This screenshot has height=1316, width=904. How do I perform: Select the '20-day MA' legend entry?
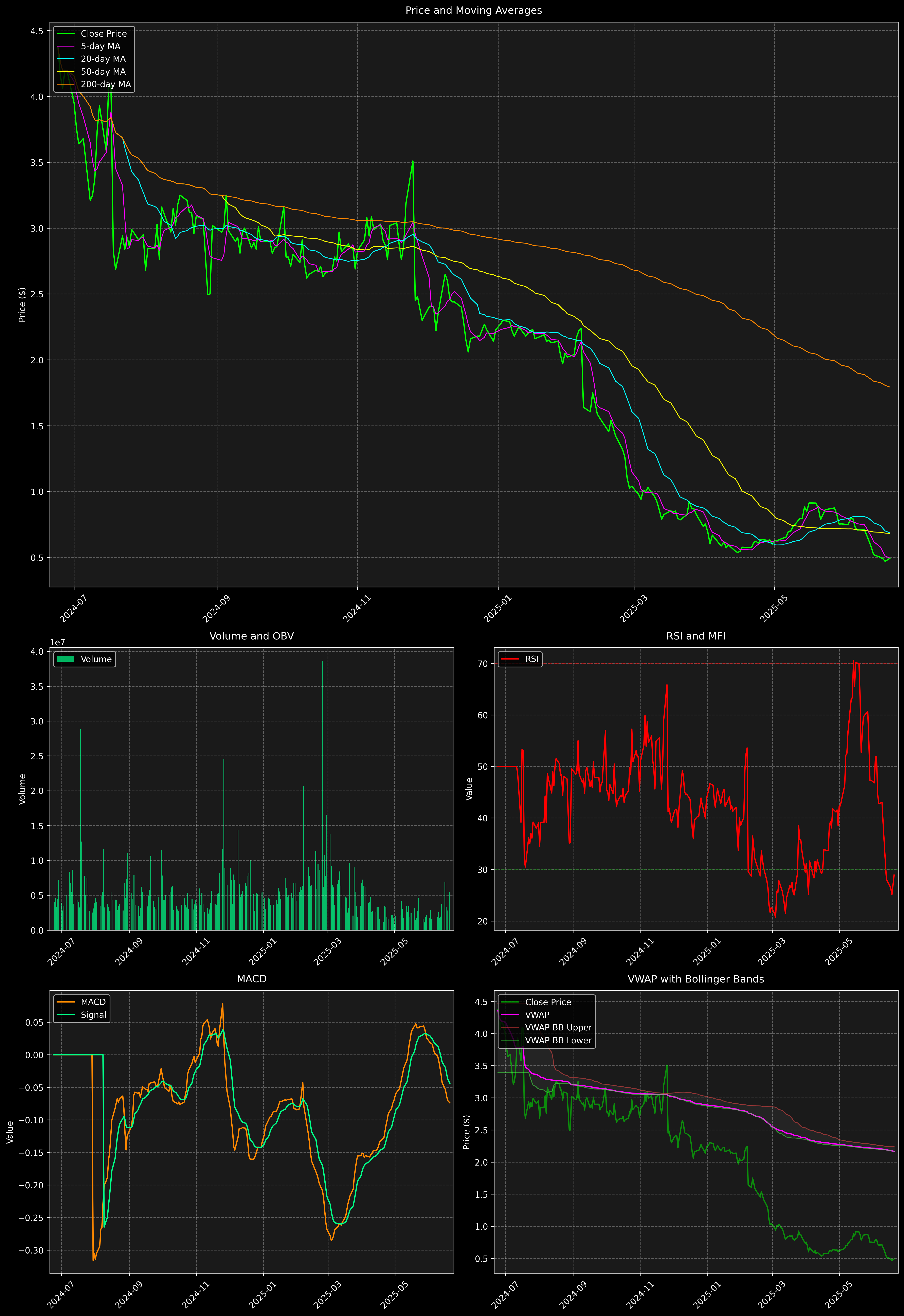click(x=103, y=59)
